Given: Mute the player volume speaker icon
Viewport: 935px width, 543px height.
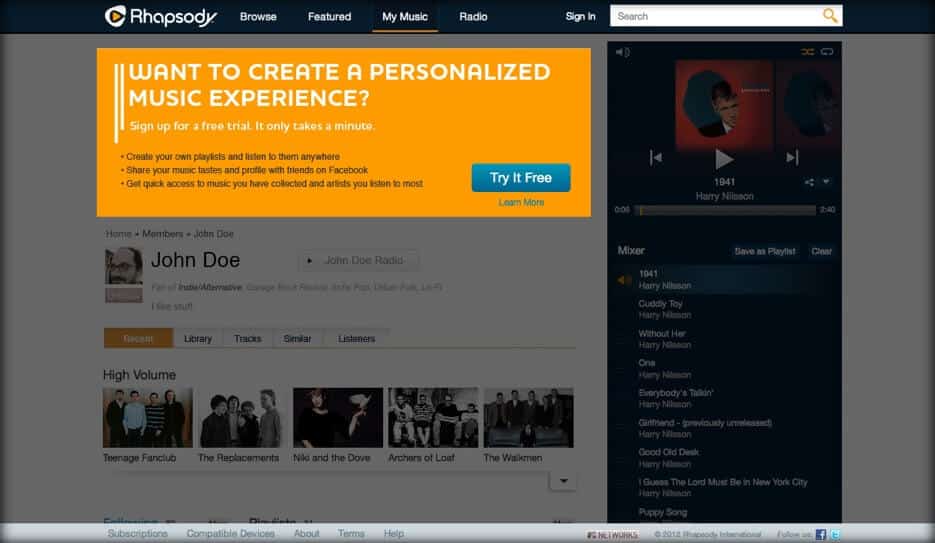Looking at the screenshot, I should click(622, 52).
